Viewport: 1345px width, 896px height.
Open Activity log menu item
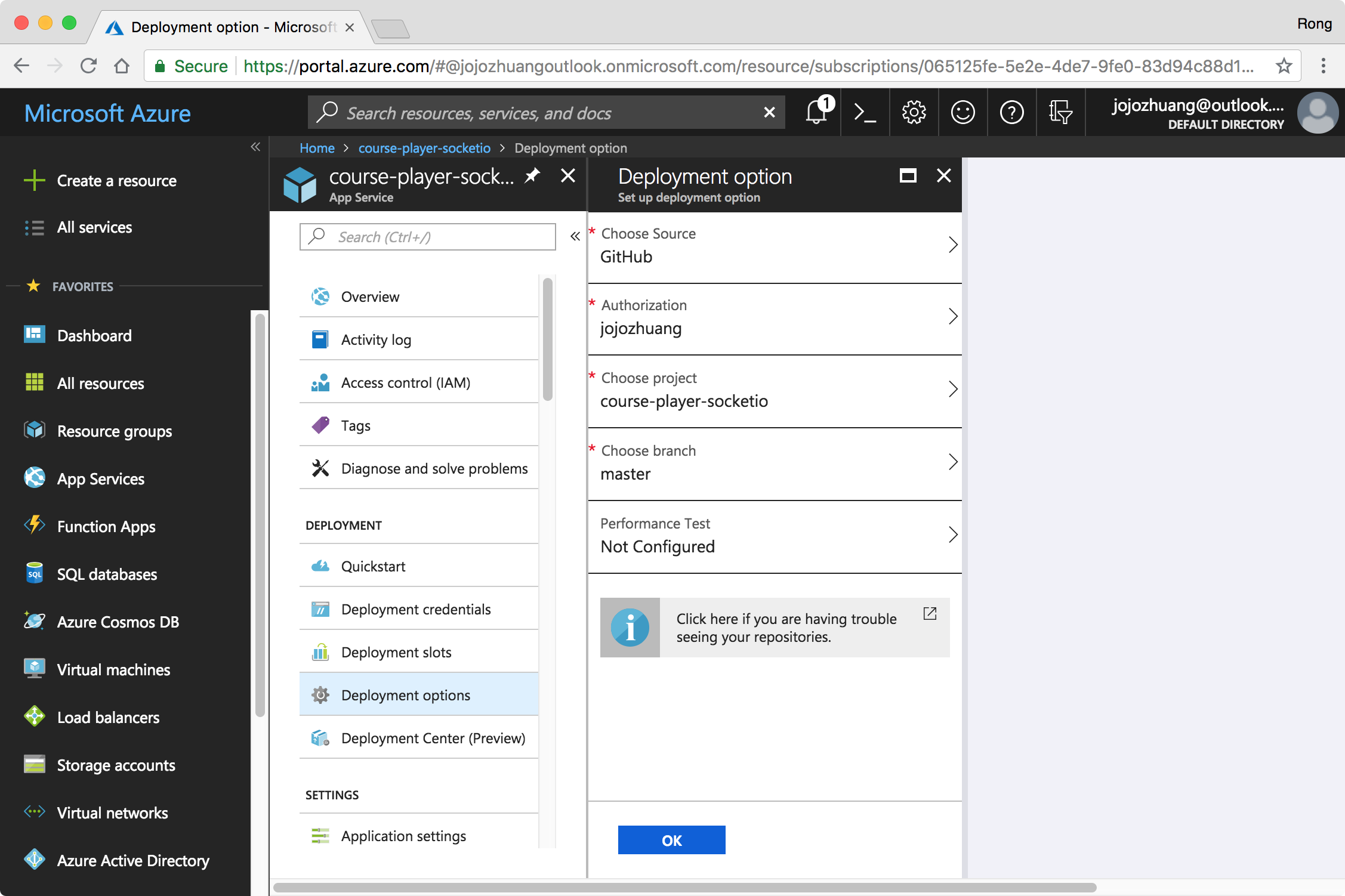tap(419, 339)
